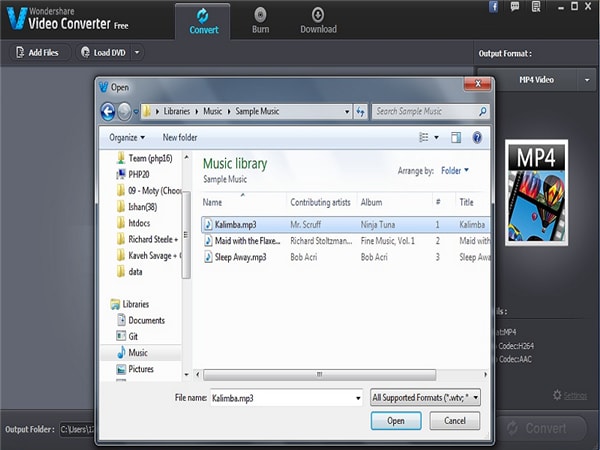Click the Sleep Away.mp3 music note icon
The height and width of the screenshot is (450, 600).
(208, 257)
